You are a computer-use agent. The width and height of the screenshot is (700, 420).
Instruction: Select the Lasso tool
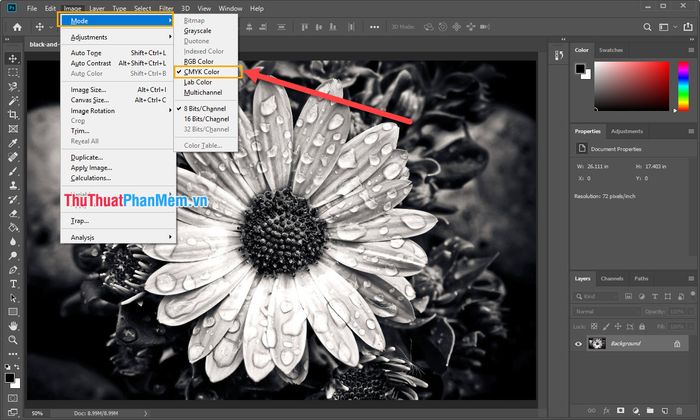point(13,86)
